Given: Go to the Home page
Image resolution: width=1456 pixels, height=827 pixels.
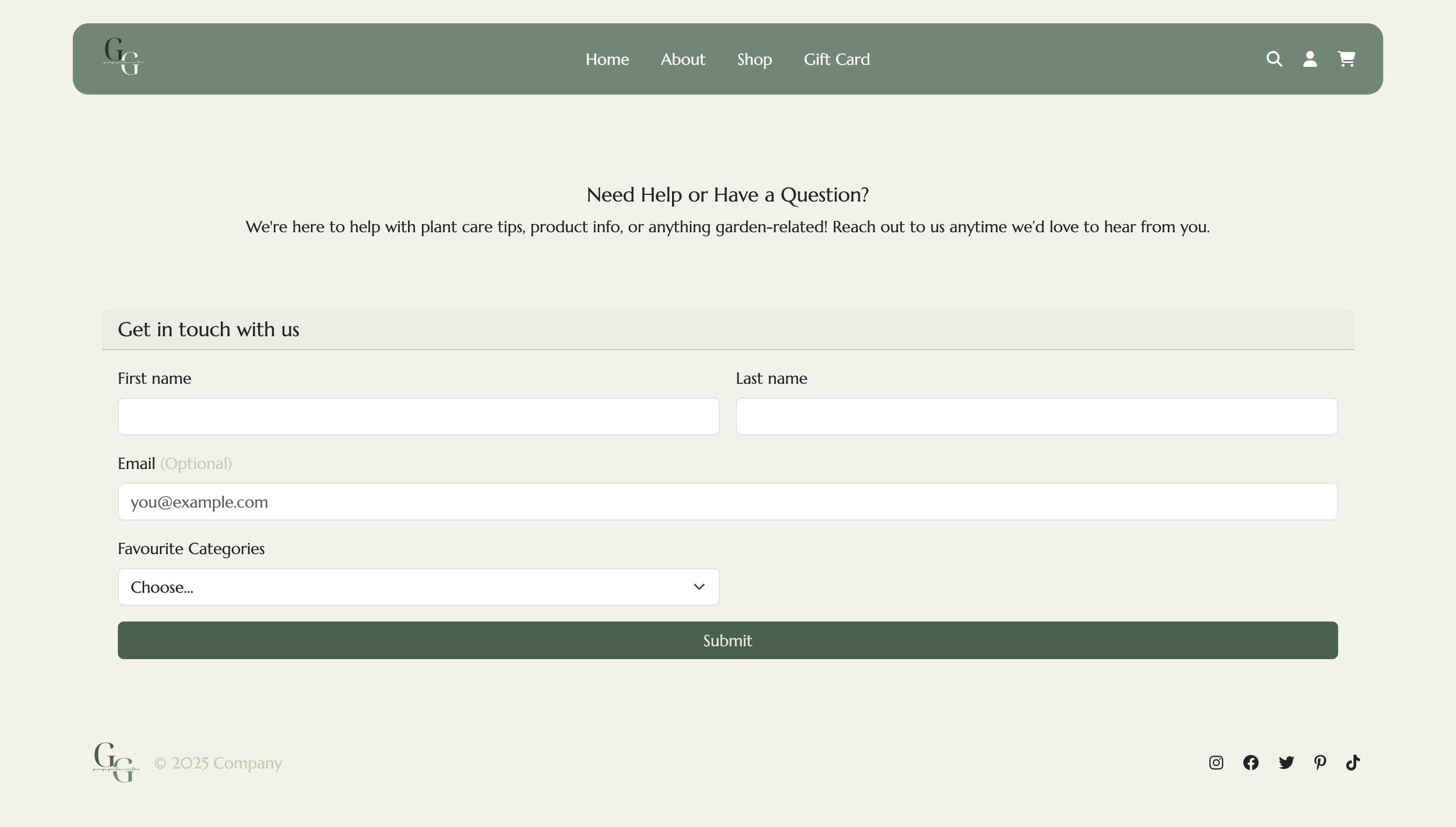Looking at the screenshot, I should coord(607,59).
